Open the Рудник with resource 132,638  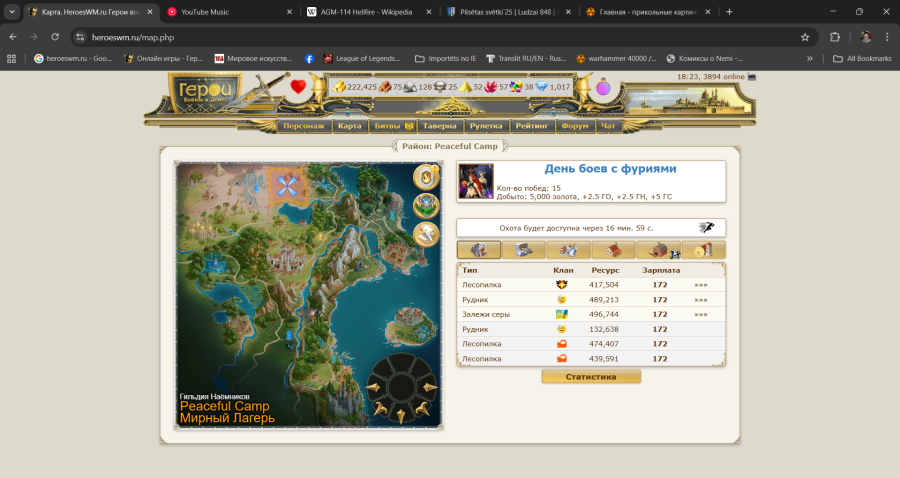[475, 329]
